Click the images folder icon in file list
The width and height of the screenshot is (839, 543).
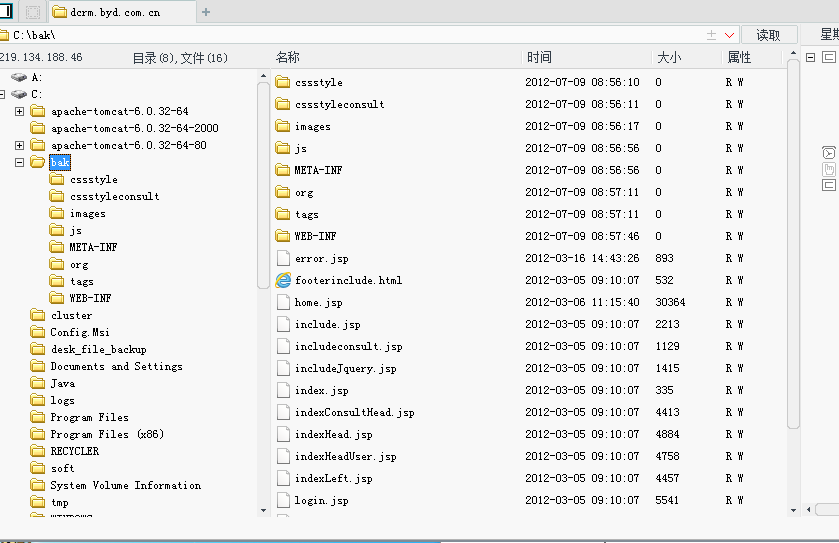[x=283, y=126]
